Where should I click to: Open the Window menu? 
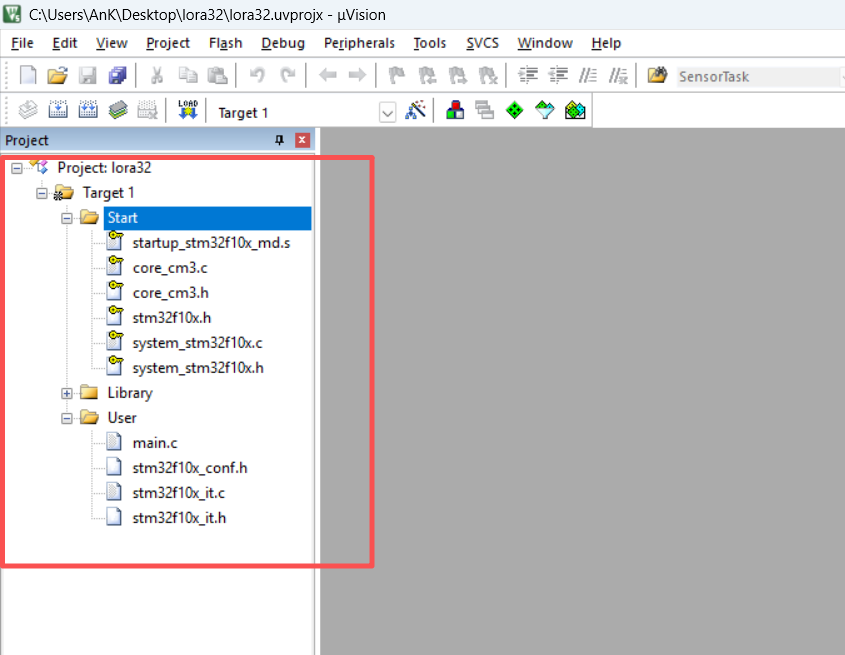coord(545,43)
